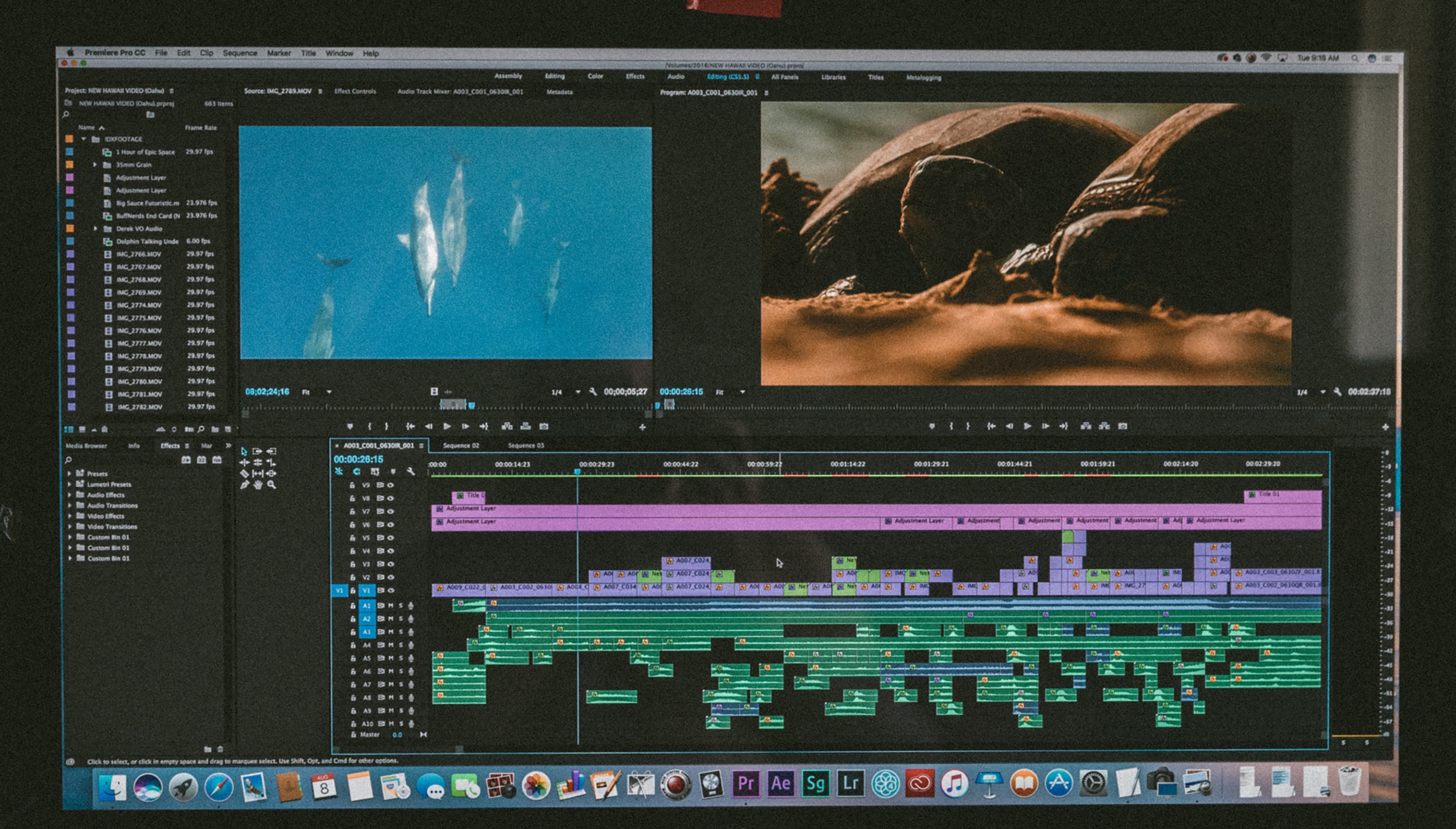
Task: Mute audio track A1
Action: tap(391, 605)
